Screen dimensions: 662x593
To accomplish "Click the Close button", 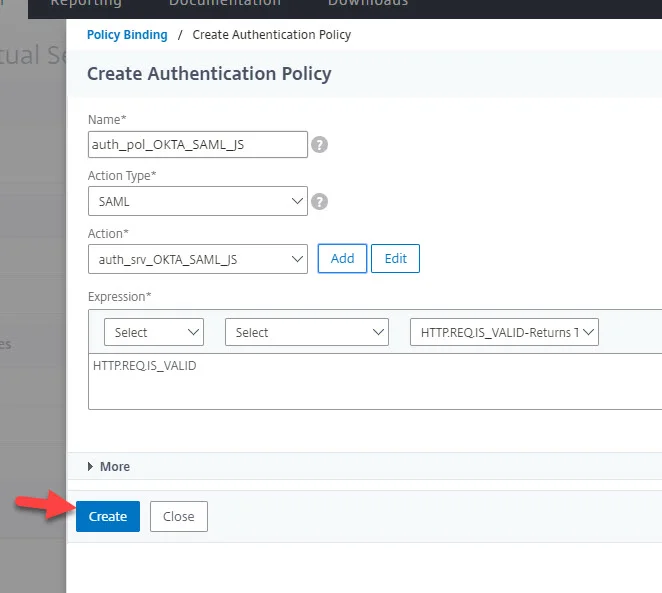I will pyautogui.click(x=179, y=516).
